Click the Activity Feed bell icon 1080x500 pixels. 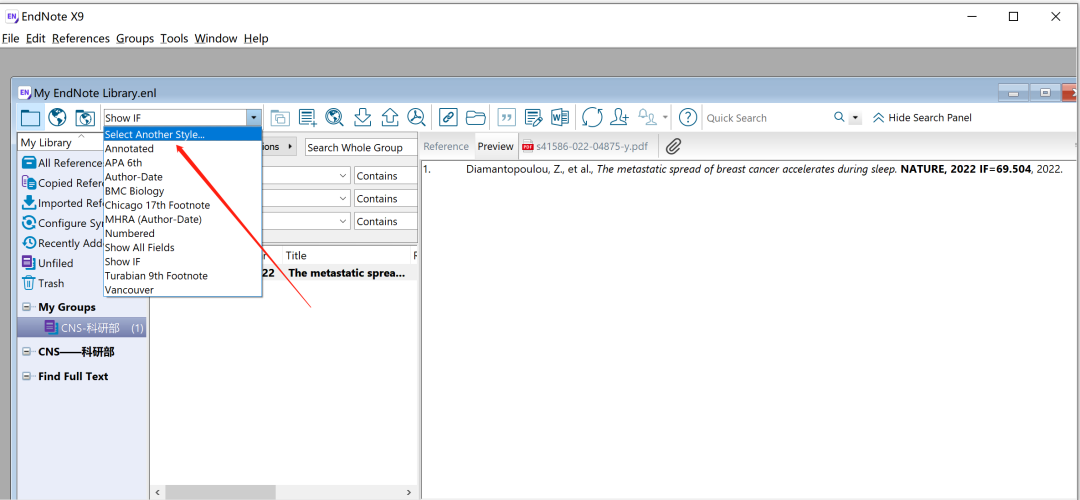coord(648,118)
